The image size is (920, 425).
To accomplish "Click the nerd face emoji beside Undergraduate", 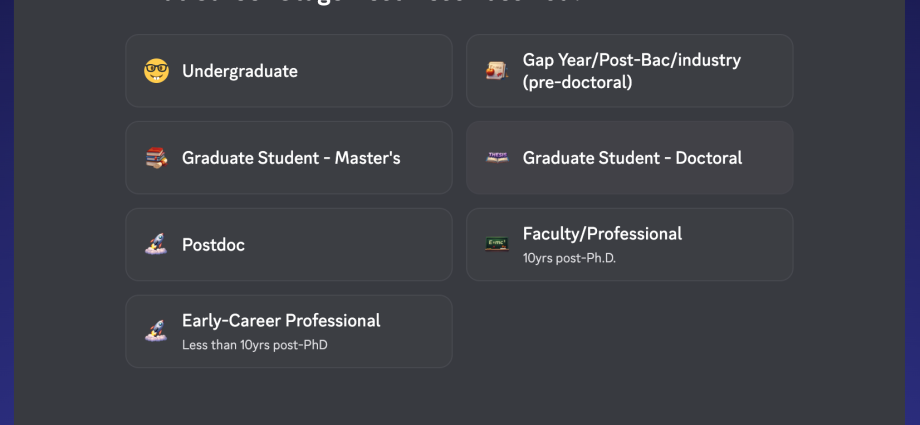I will 156,71.
